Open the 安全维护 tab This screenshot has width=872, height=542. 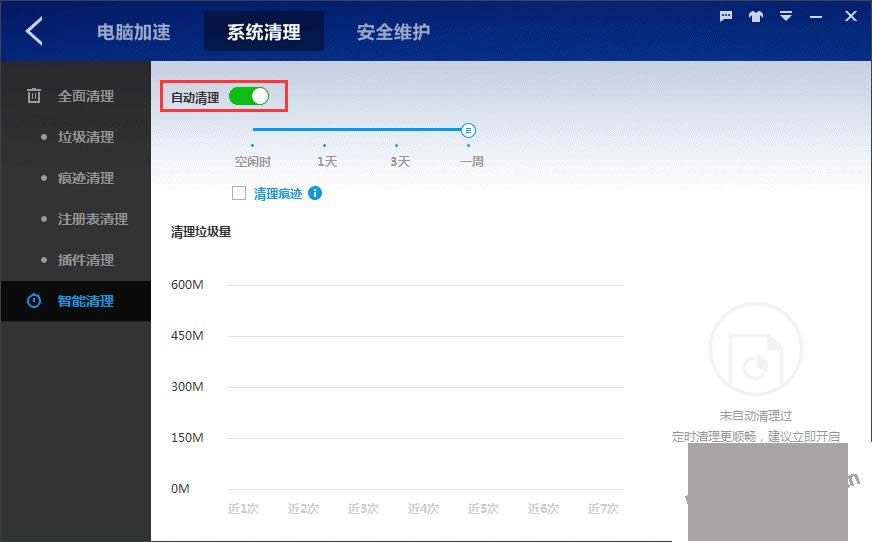393,32
